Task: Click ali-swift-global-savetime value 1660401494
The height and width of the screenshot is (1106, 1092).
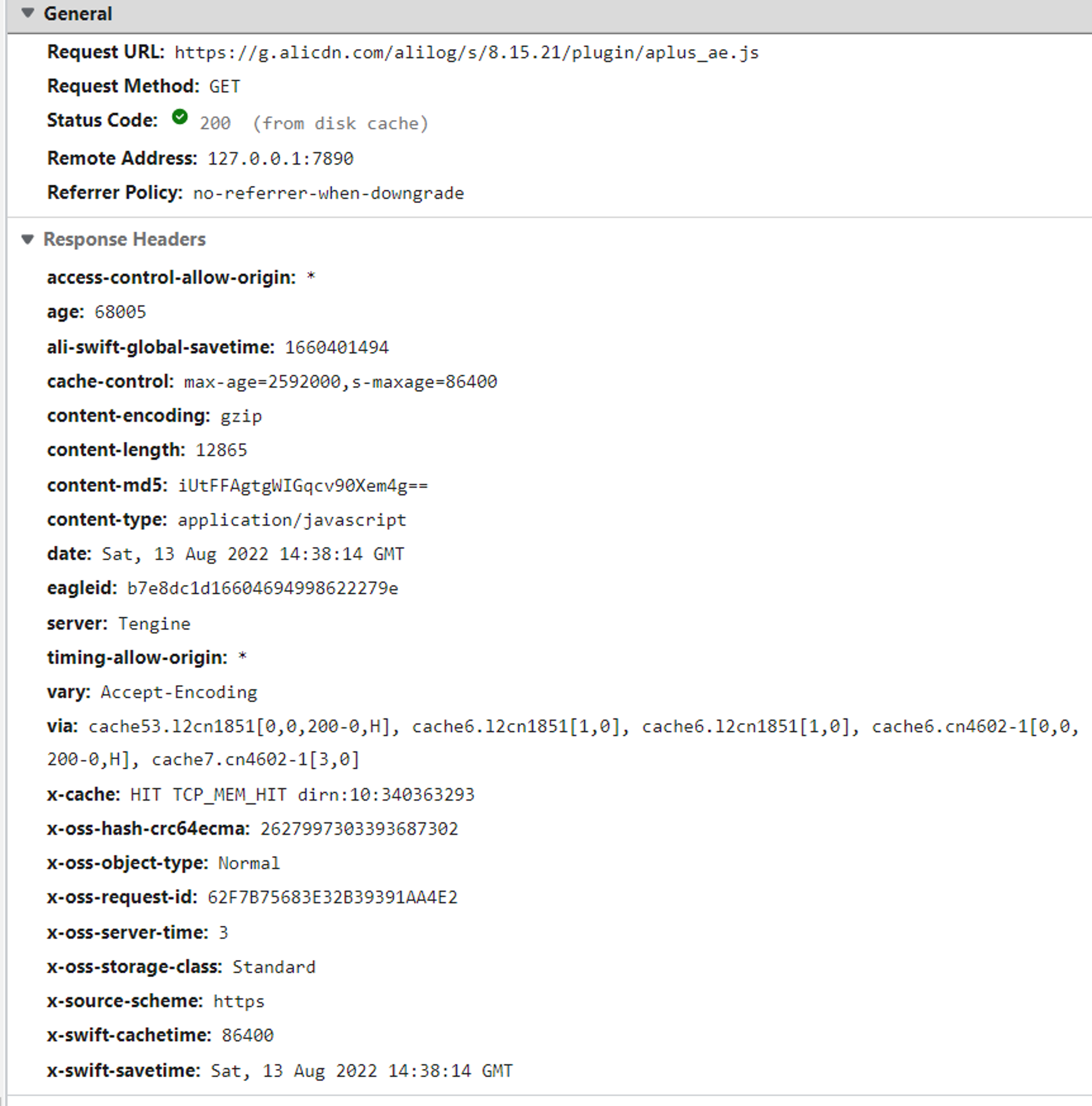Action: (x=337, y=347)
